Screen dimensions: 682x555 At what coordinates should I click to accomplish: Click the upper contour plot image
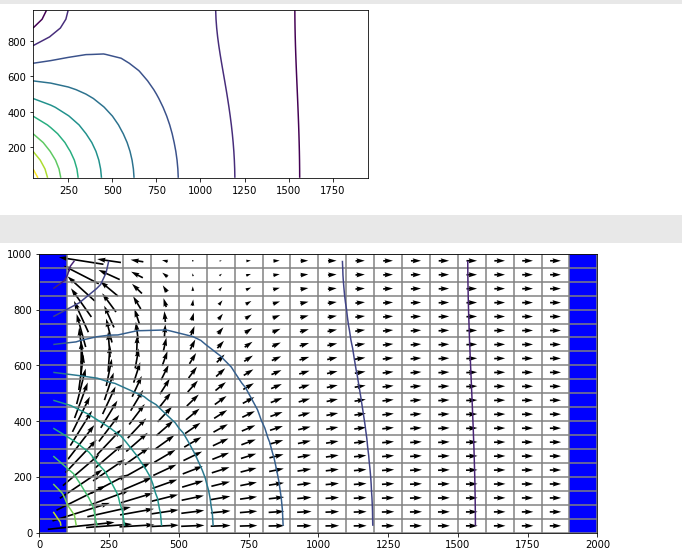[200, 95]
